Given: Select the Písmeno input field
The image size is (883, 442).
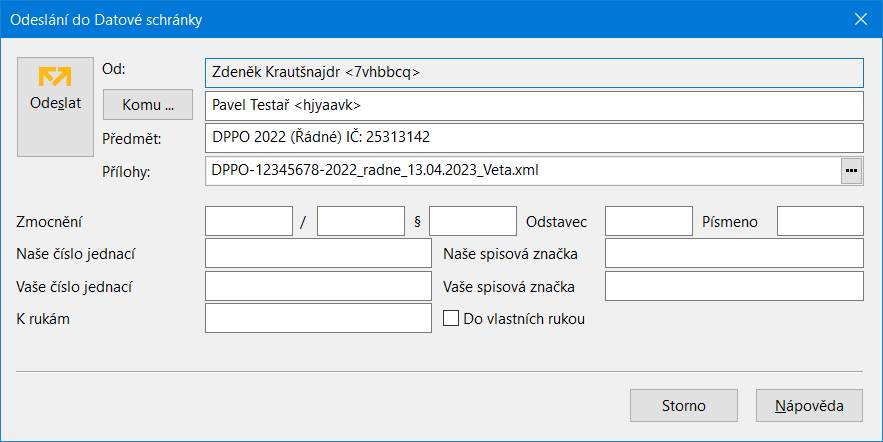Looking at the screenshot, I should coord(820,221).
